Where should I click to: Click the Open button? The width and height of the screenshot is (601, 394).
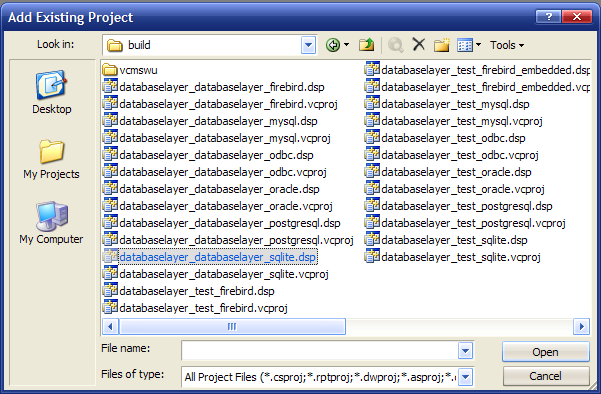click(x=545, y=352)
